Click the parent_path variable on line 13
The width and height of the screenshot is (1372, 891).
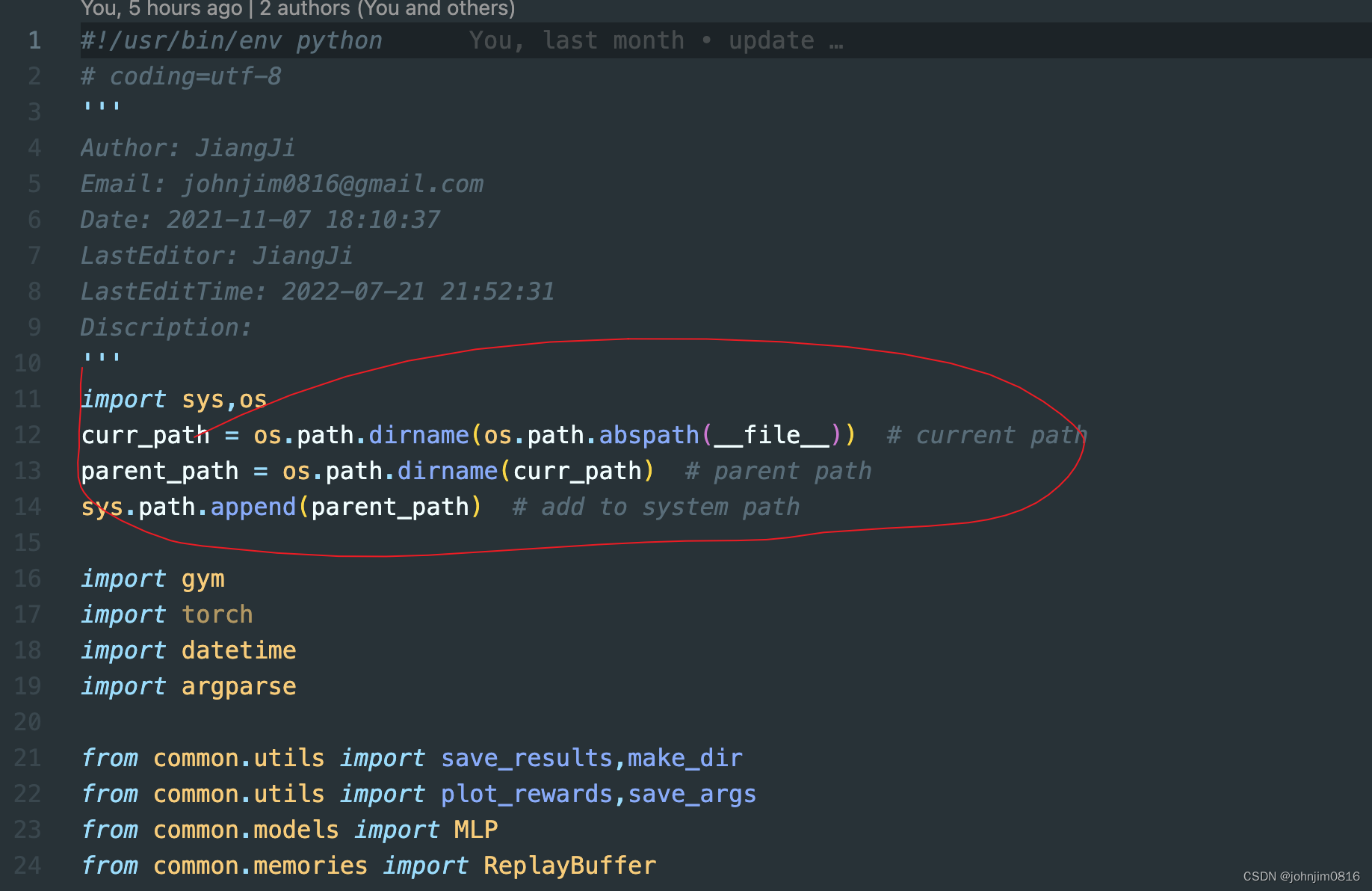159,471
